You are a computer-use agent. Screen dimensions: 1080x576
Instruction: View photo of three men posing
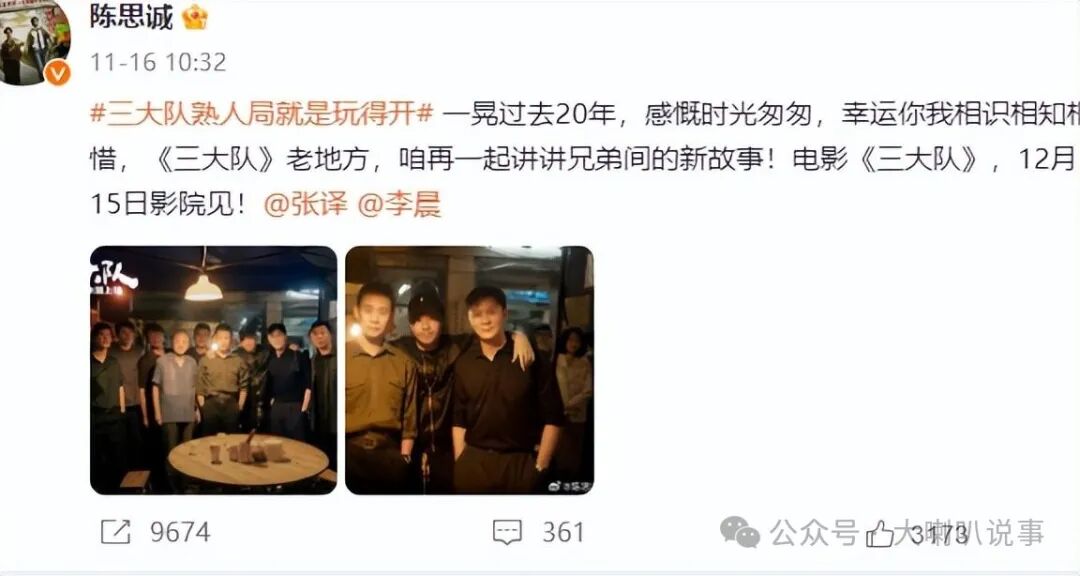coord(469,370)
